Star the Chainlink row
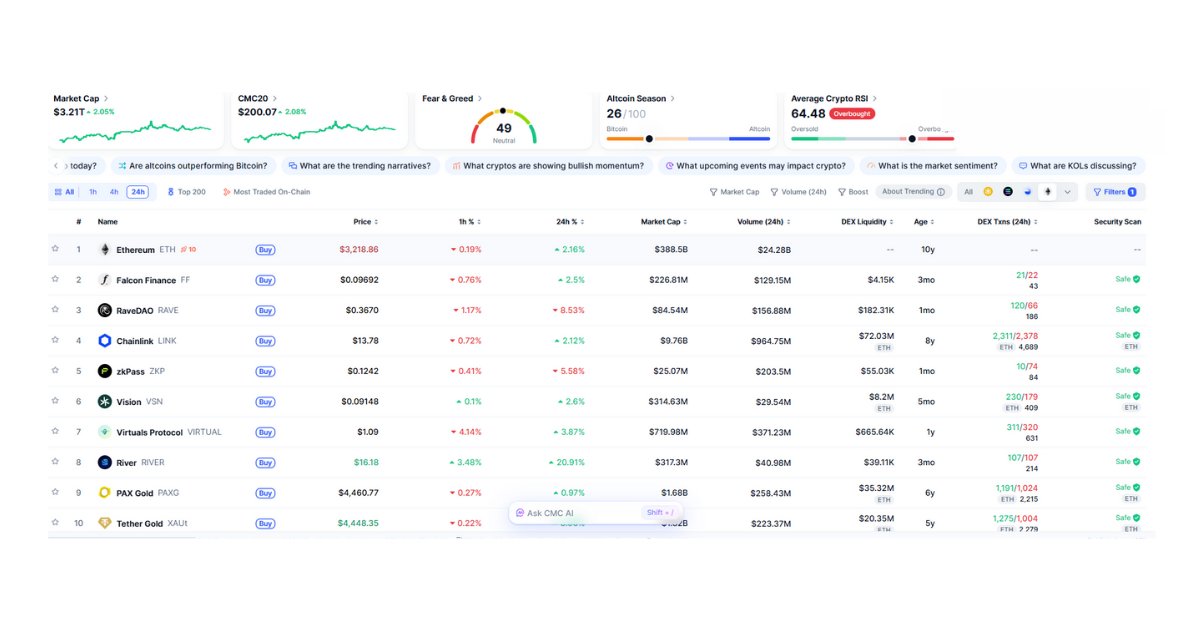This screenshot has height=630, width=1200. 56,340
